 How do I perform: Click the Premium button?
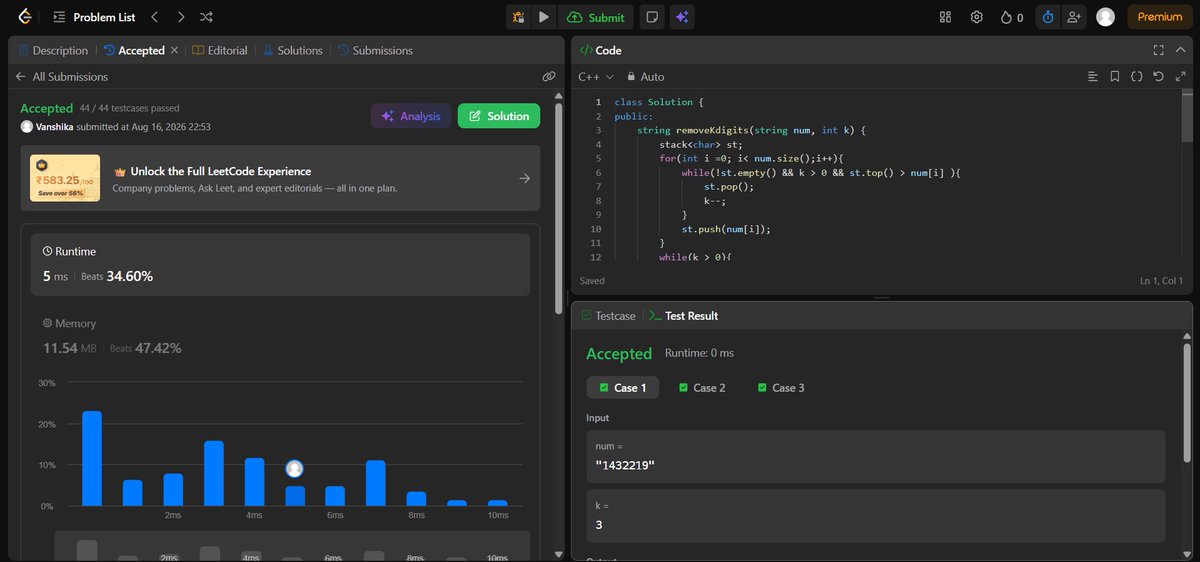point(1160,17)
